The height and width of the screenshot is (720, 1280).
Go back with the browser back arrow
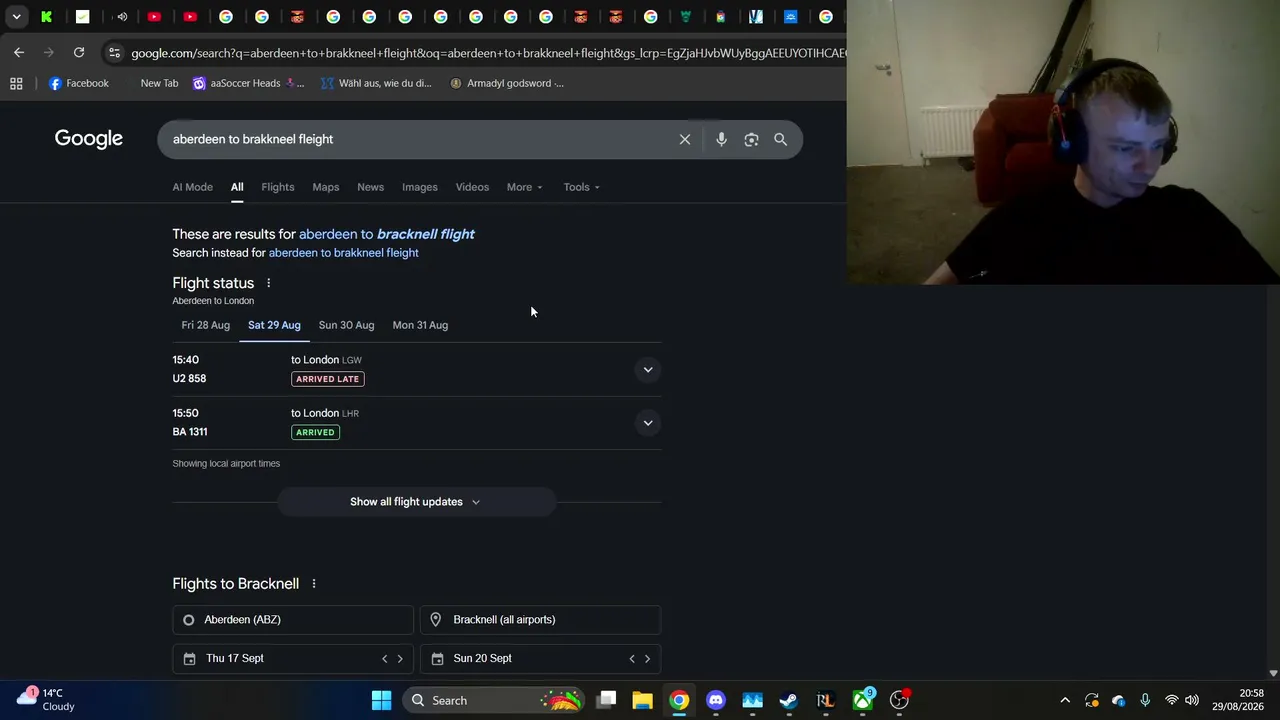pyautogui.click(x=19, y=52)
